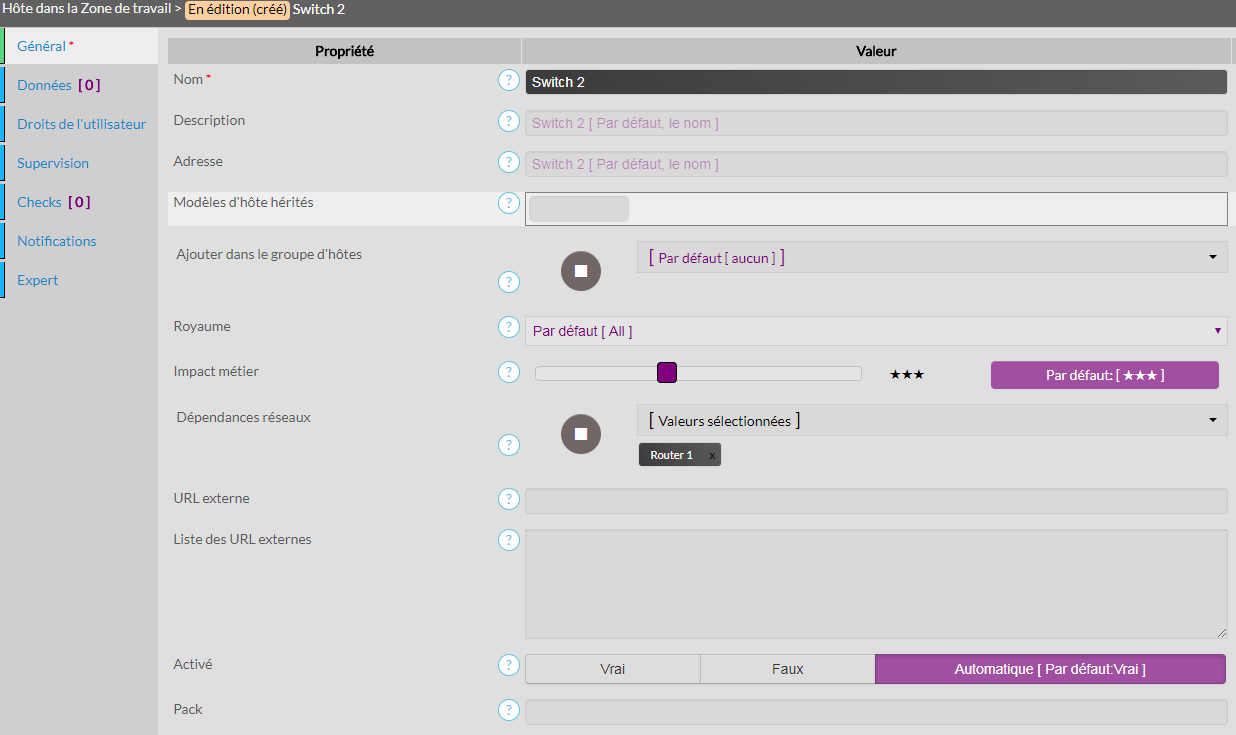
Task: Open help for Impact métier
Action: [509, 372]
